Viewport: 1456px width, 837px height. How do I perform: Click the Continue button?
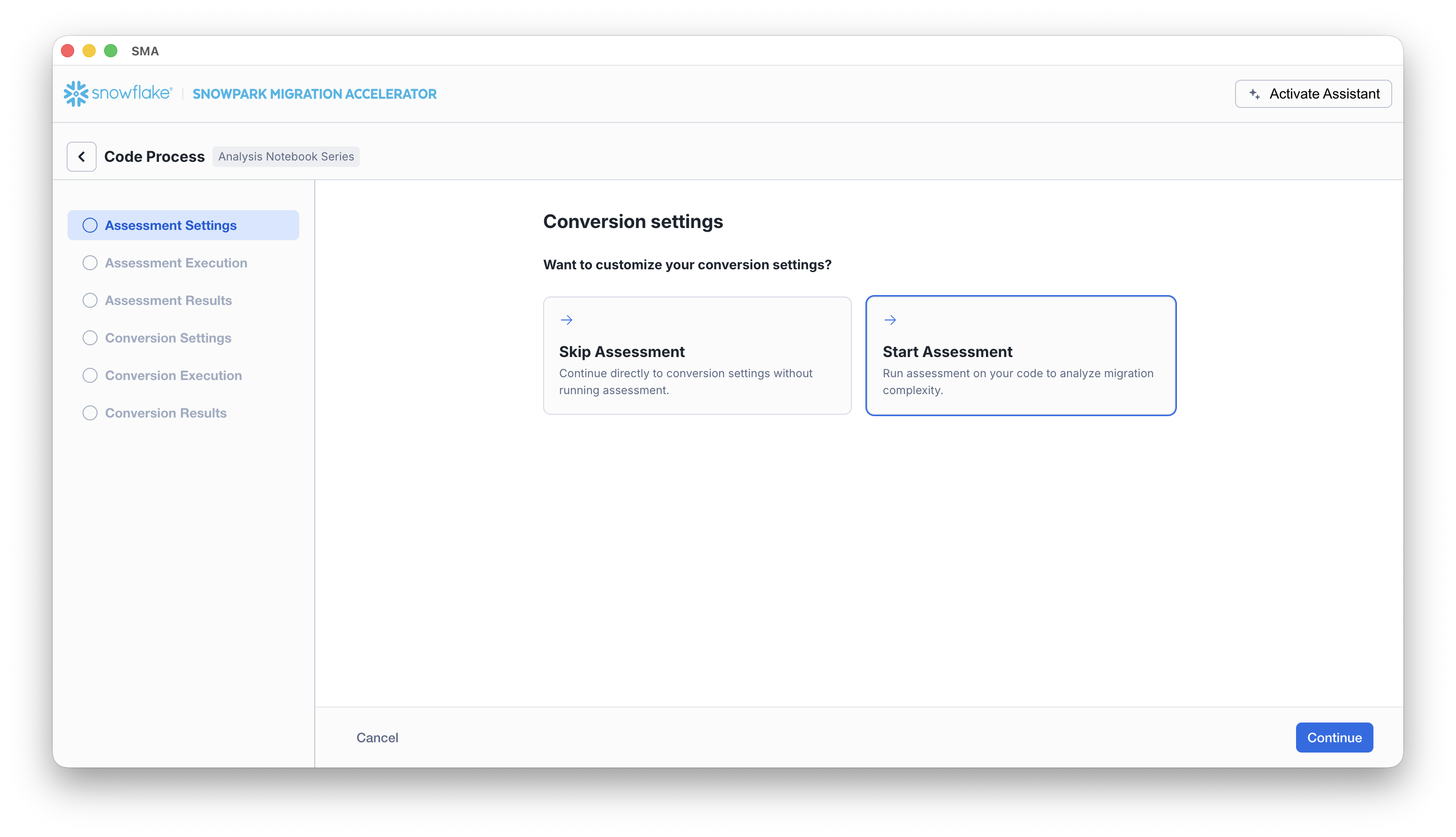pos(1334,738)
